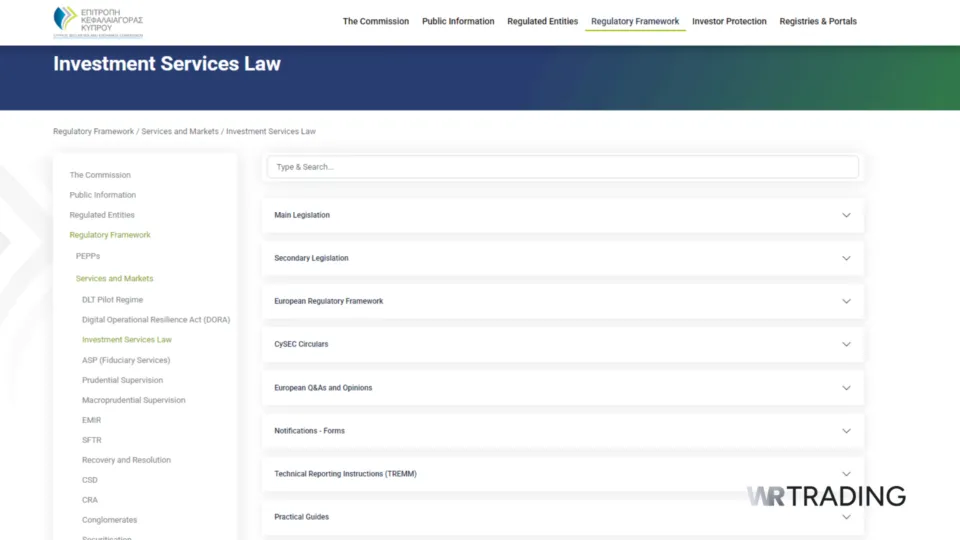Select ASP (Fiduciary Services) sidebar link
Viewport: 960px width, 540px height.
click(126, 360)
